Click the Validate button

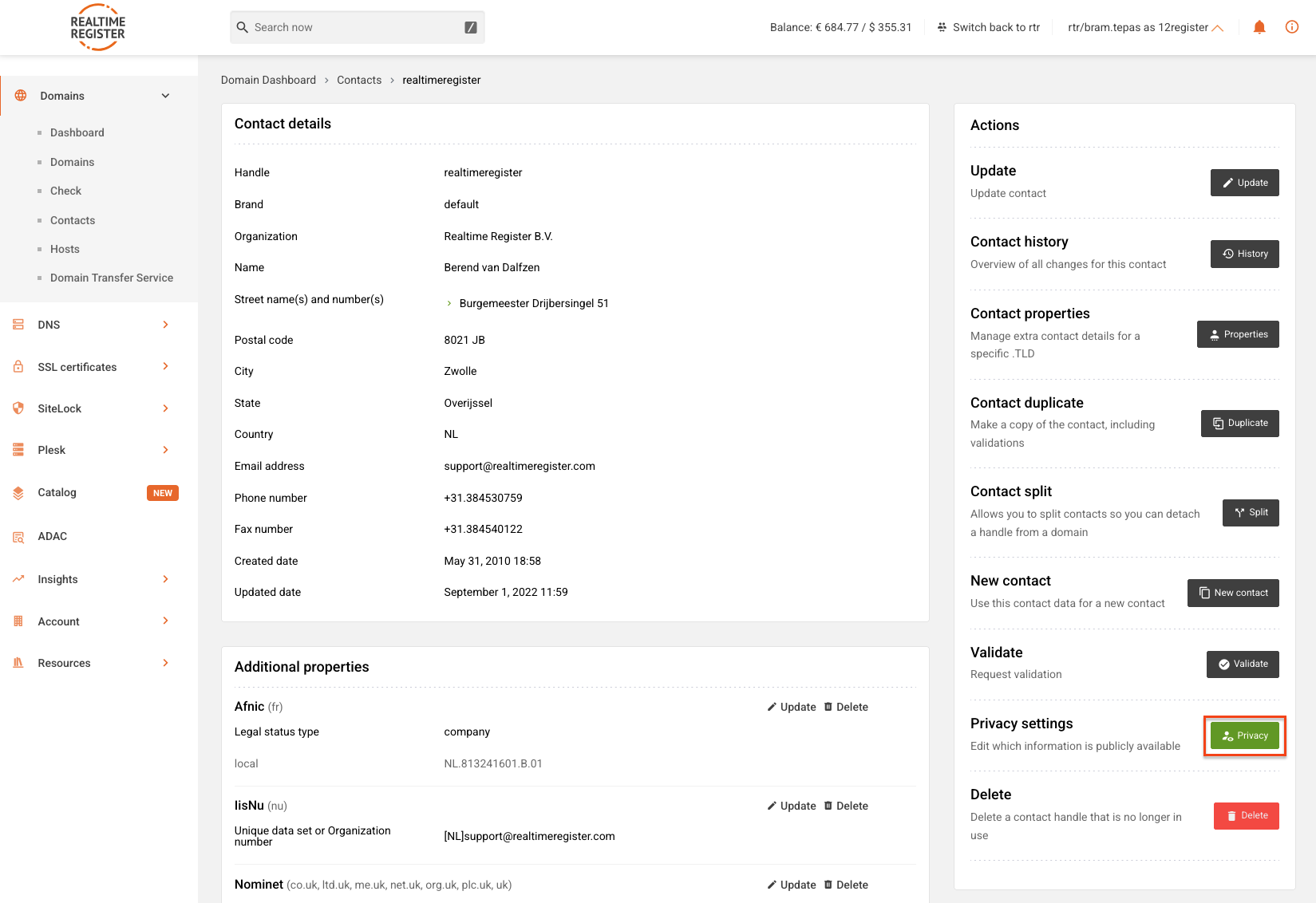pyautogui.click(x=1243, y=664)
